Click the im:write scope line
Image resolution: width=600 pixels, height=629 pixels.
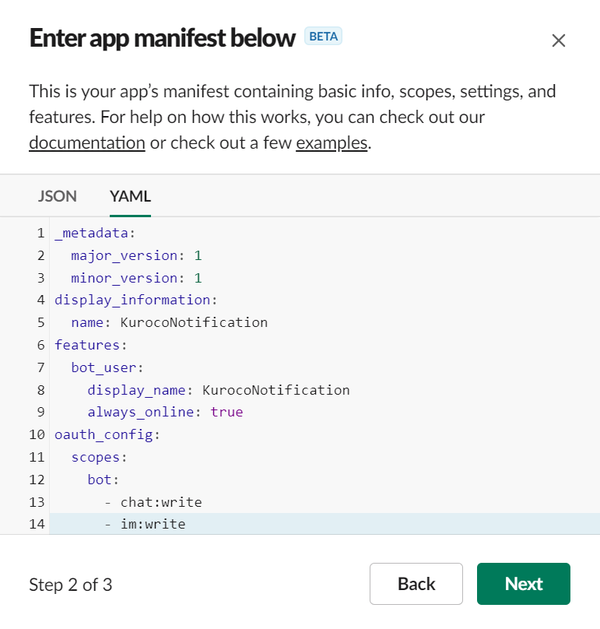point(145,524)
